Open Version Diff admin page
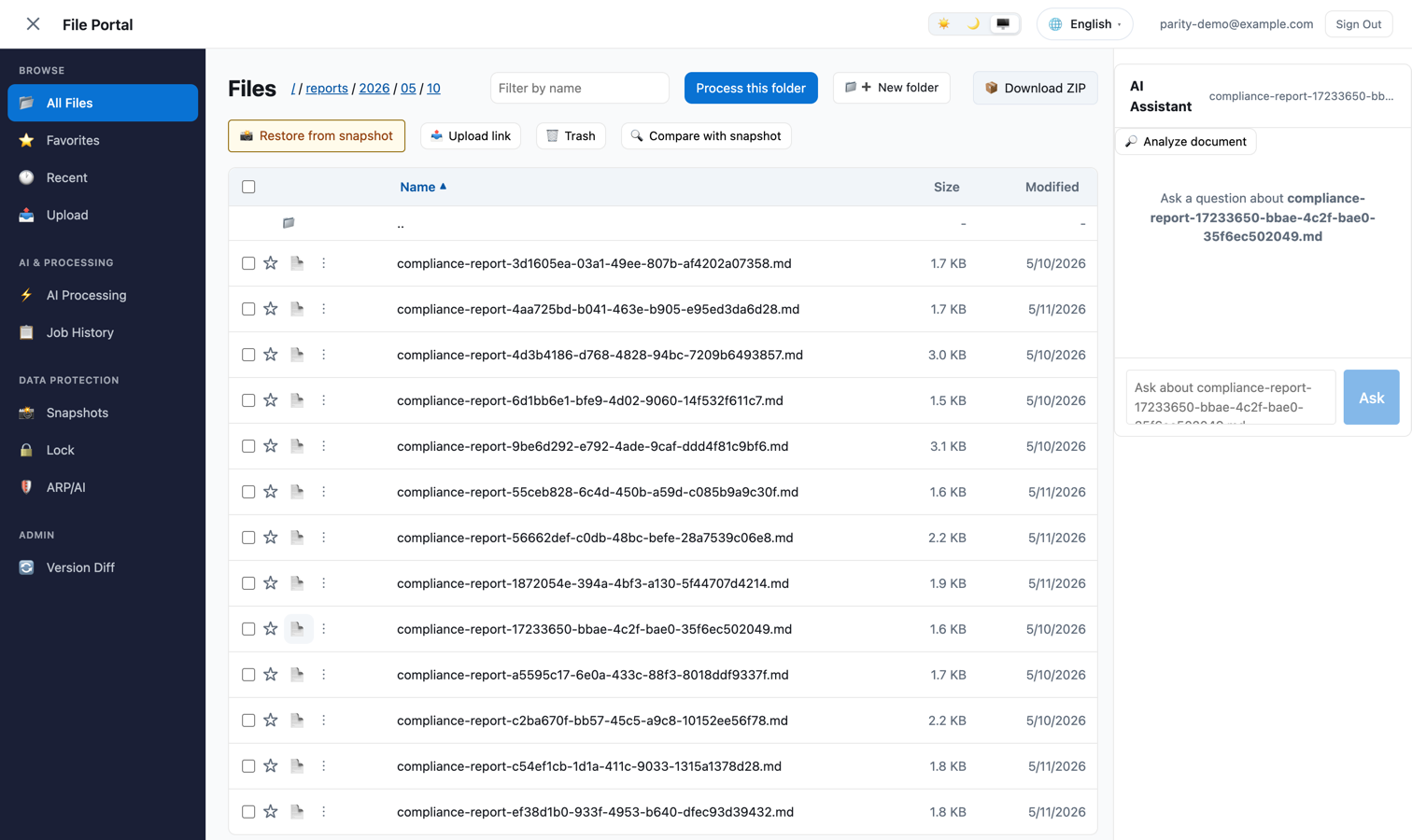 click(x=103, y=567)
